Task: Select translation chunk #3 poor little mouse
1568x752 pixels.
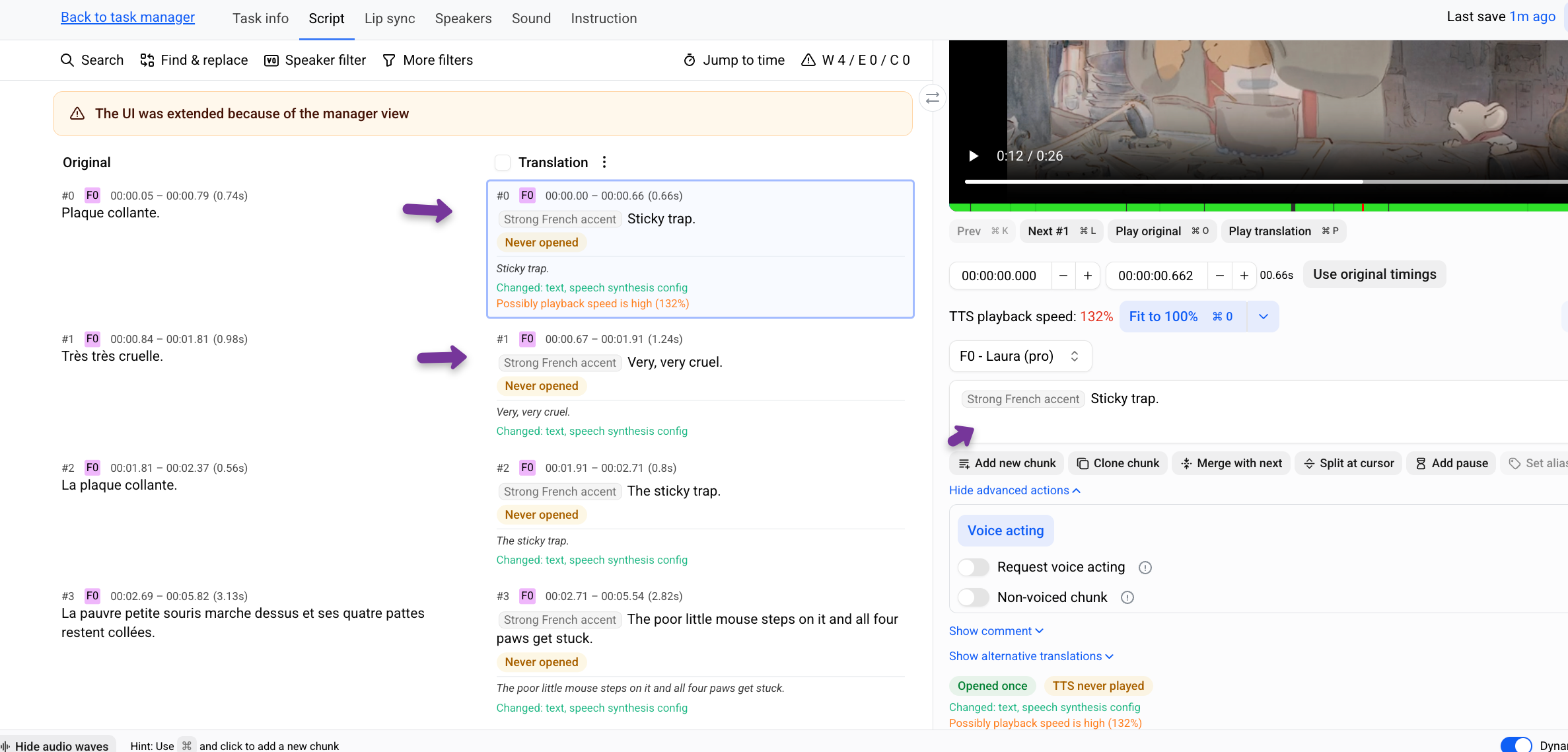Action: (x=700, y=652)
